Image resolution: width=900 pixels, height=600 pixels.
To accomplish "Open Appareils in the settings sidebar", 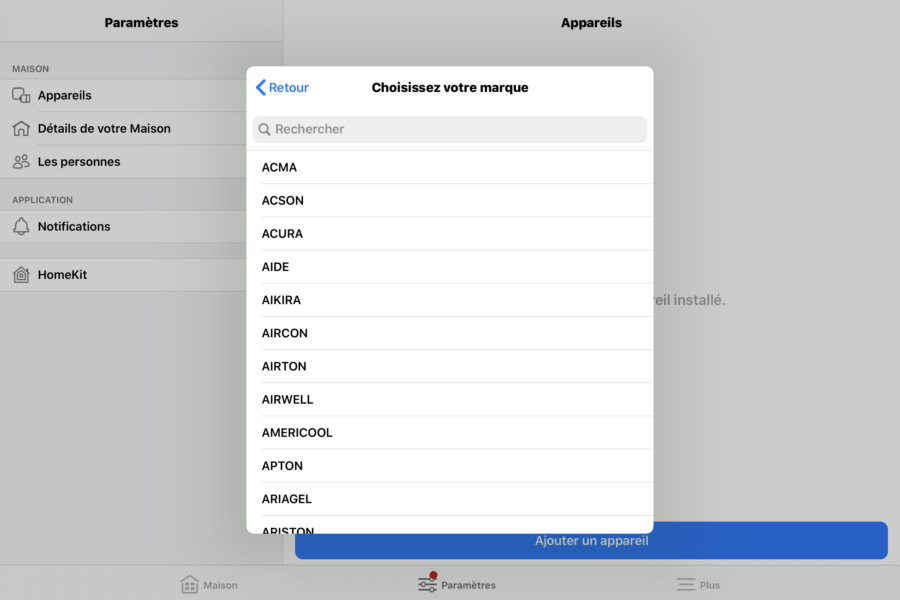I will [123, 95].
